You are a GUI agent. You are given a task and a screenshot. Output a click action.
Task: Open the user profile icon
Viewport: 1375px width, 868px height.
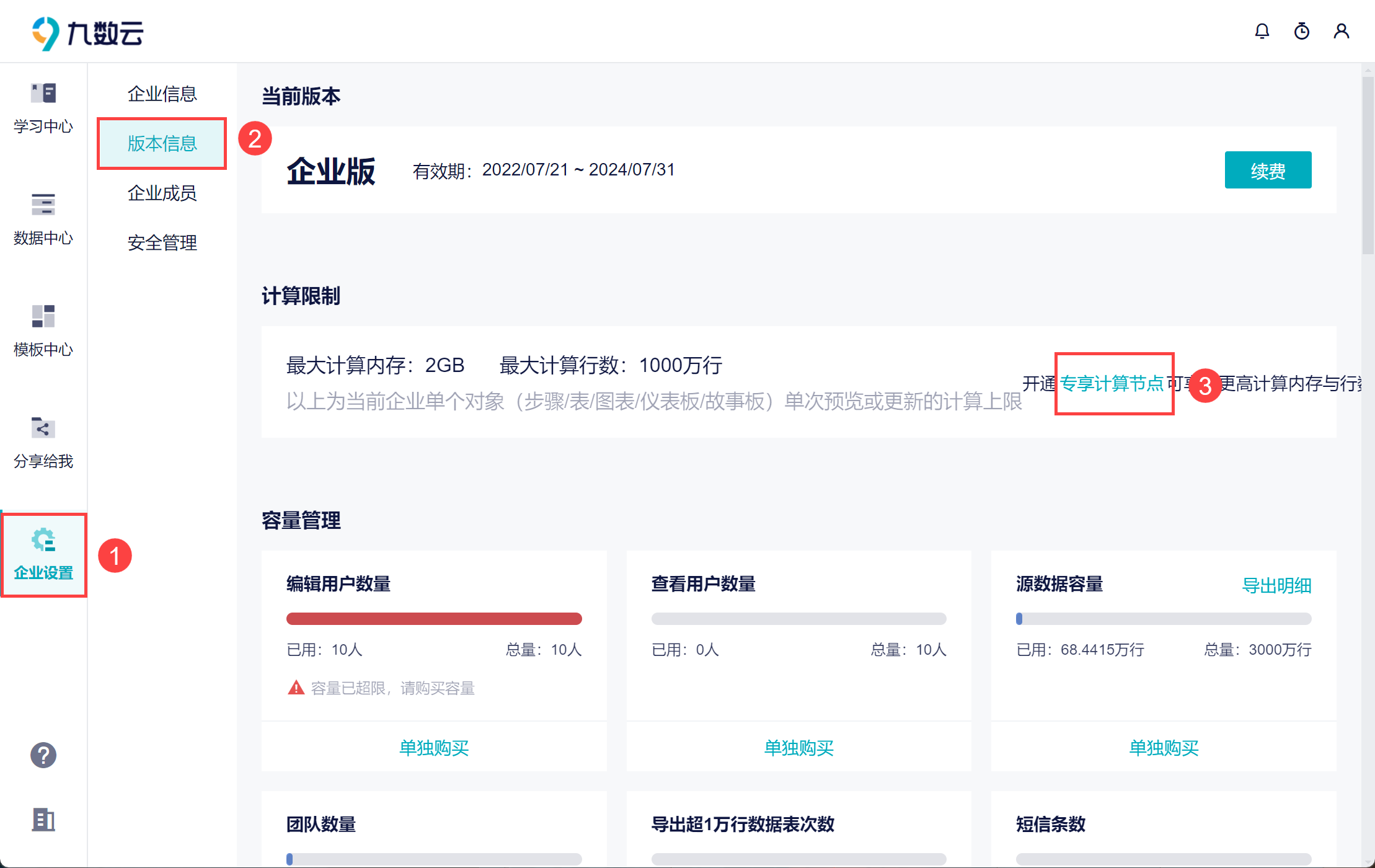(x=1341, y=31)
